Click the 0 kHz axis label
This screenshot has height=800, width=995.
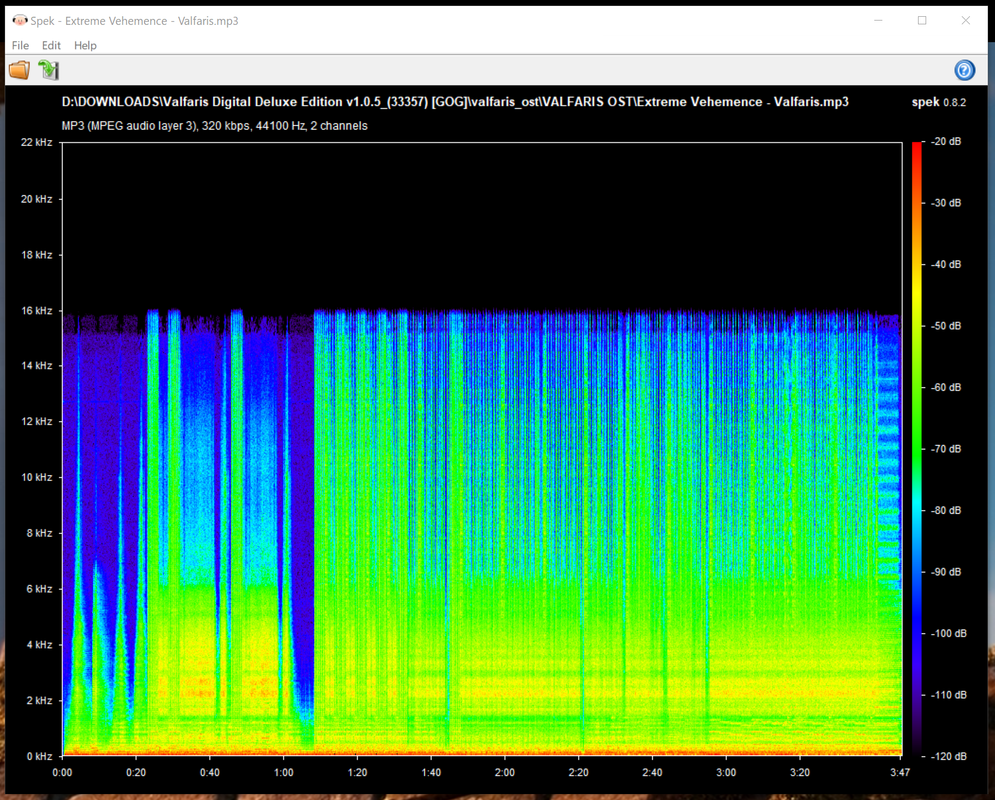click(39, 756)
